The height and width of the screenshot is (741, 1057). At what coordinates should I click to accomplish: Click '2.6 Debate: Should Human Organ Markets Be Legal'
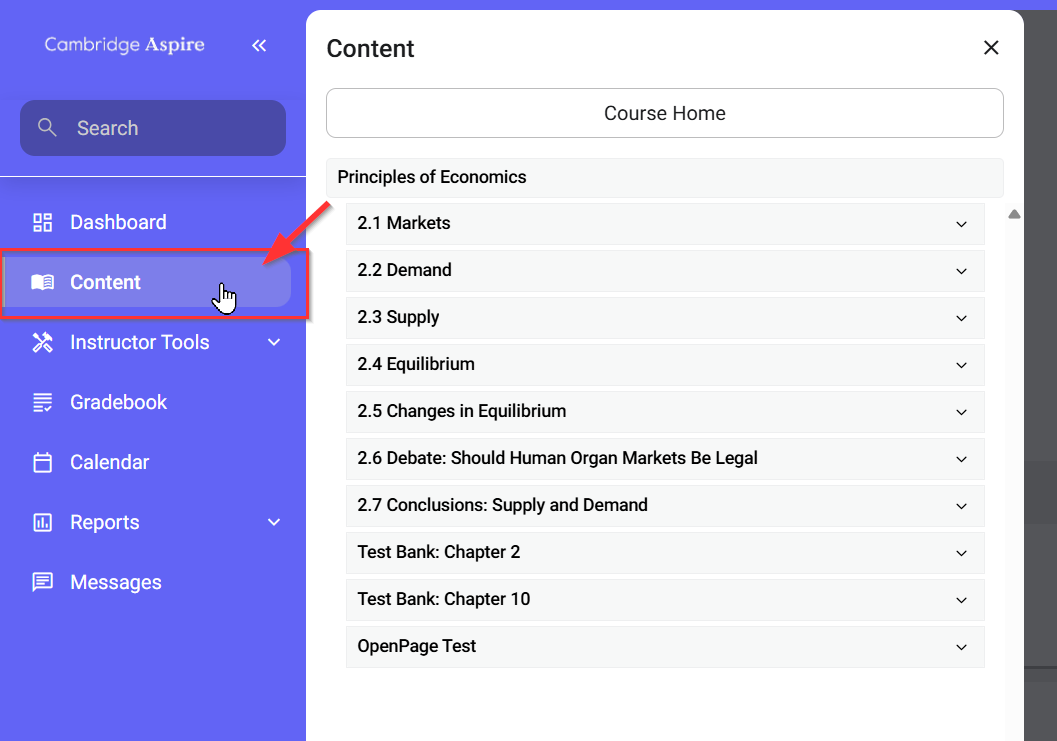(557, 458)
